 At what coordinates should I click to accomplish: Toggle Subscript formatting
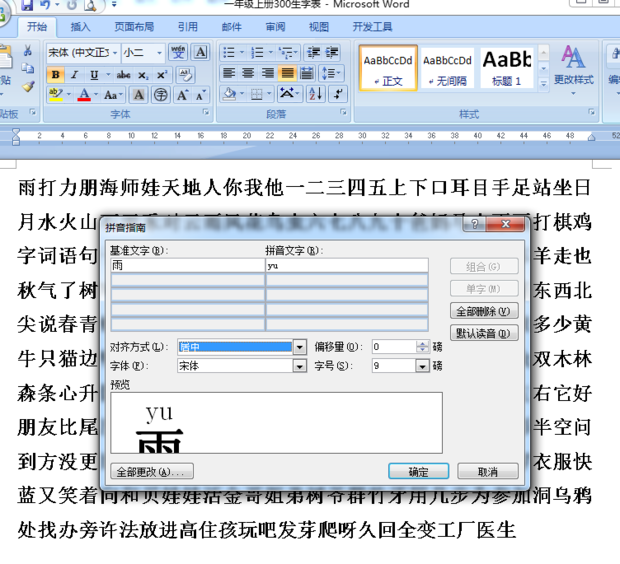[143, 74]
